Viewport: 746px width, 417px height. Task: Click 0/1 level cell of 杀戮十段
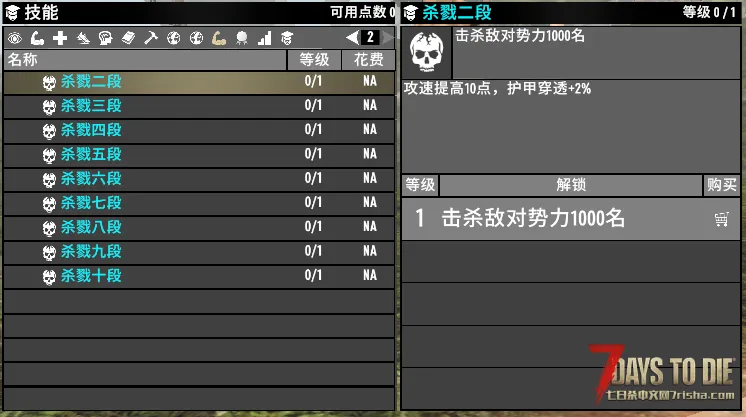(313, 276)
